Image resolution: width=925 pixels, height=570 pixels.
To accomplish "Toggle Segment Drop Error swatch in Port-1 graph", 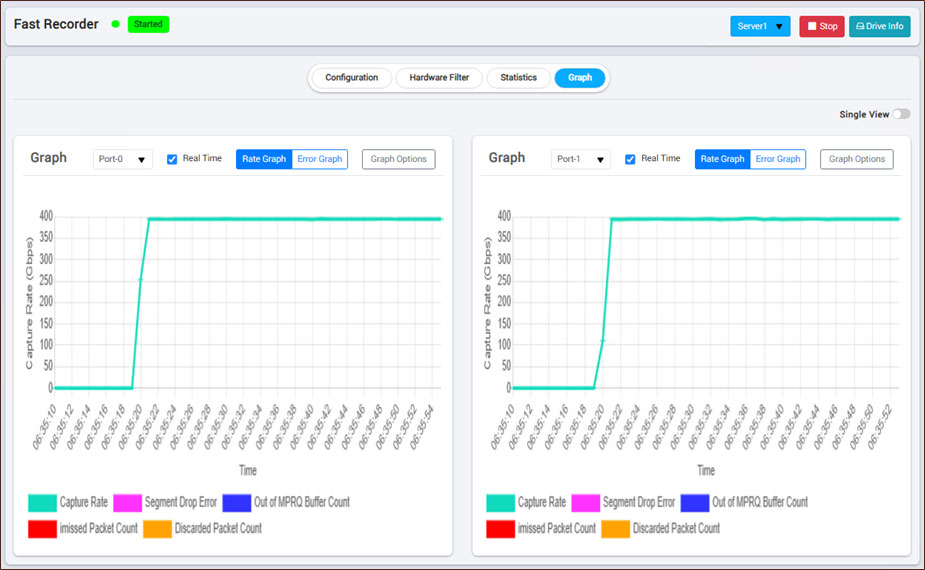I will pos(586,503).
